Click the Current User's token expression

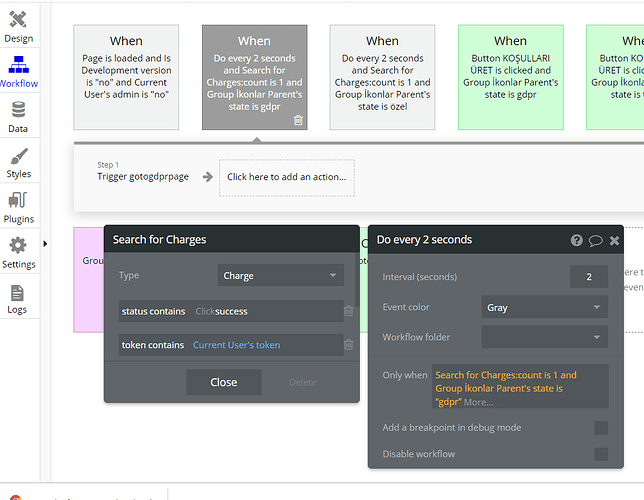point(236,345)
